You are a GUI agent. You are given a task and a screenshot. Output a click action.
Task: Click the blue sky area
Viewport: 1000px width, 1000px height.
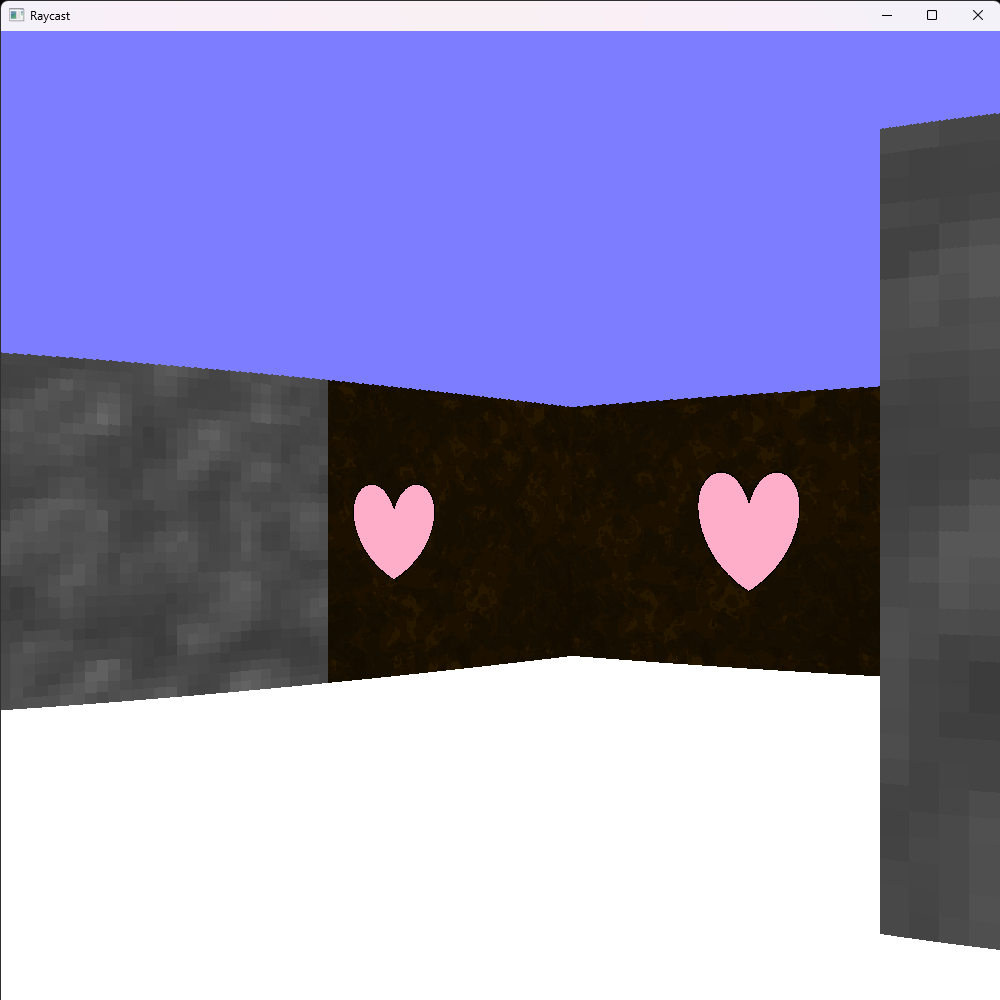(x=450, y=200)
